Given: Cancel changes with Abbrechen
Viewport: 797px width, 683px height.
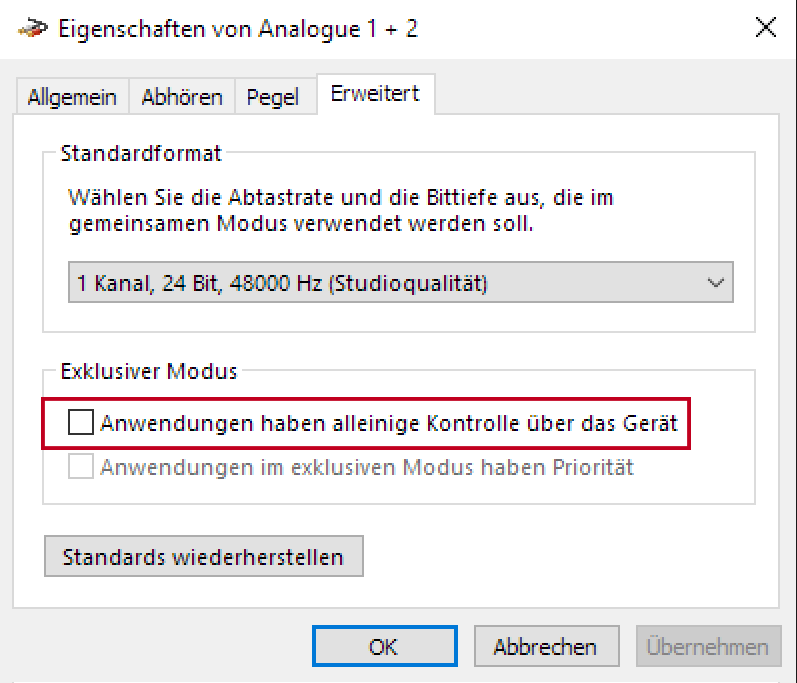Looking at the screenshot, I should pos(546,646).
